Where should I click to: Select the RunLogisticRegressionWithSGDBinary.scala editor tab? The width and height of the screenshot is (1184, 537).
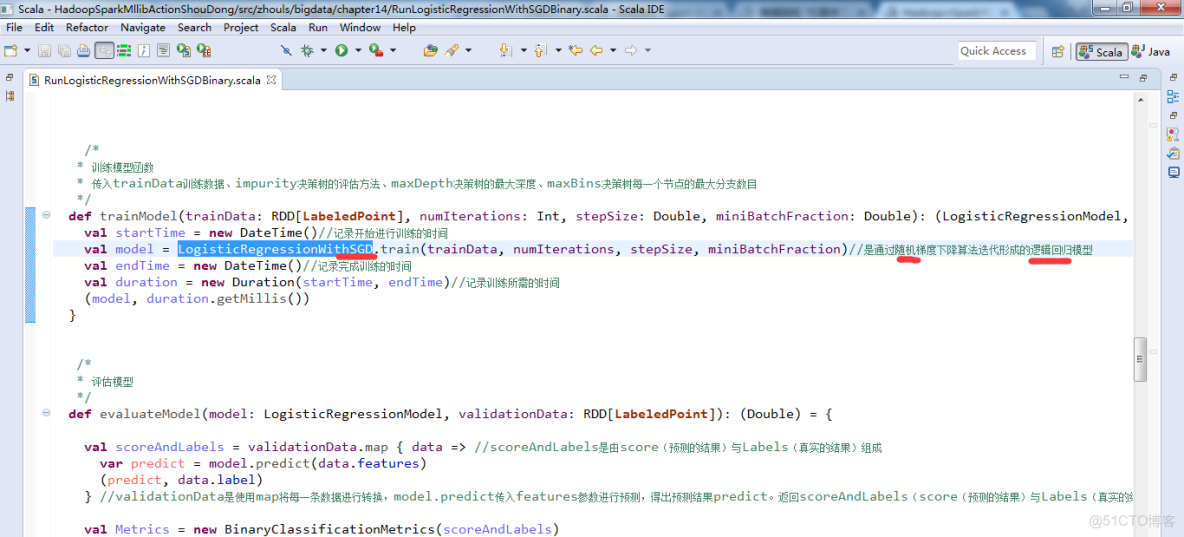pos(152,79)
